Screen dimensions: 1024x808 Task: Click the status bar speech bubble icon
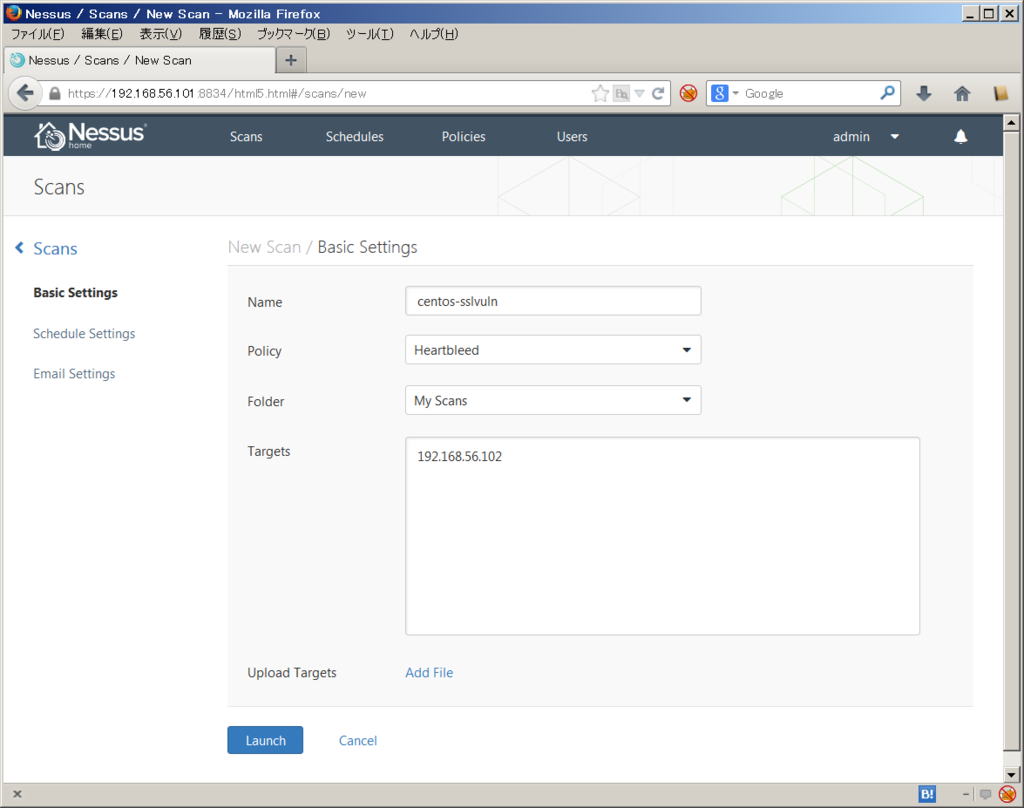pos(985,794)
